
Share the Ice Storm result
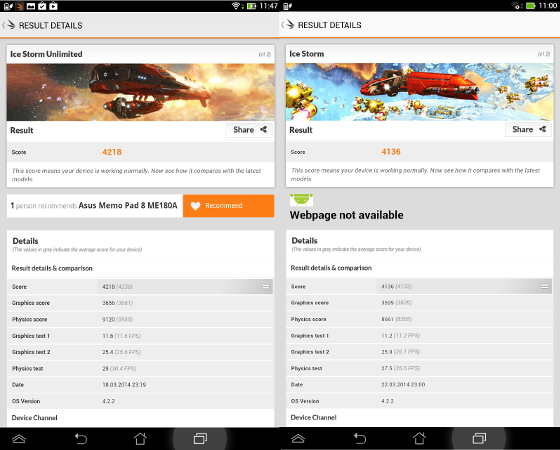(x=528, y=129)
